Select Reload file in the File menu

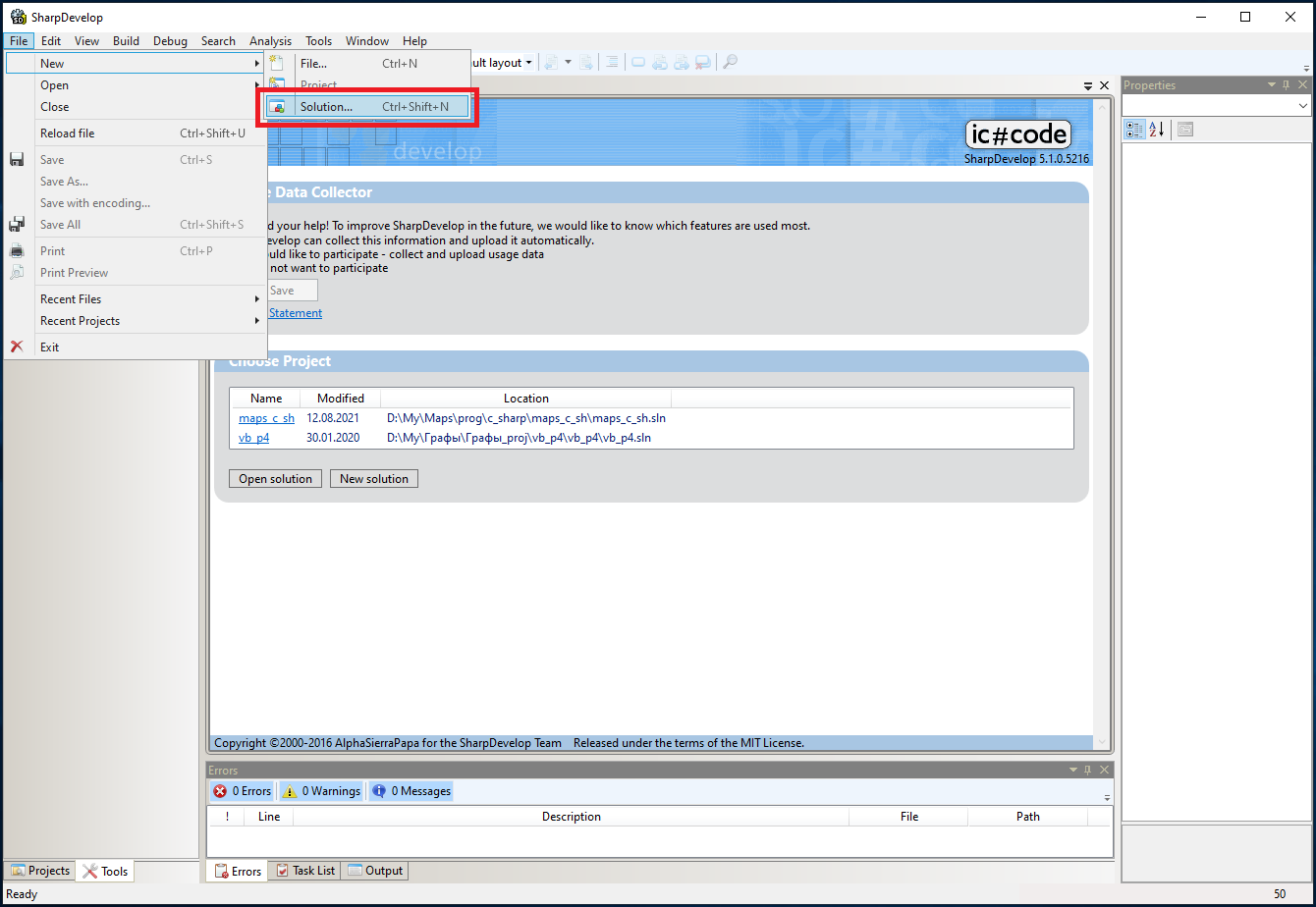136,133
